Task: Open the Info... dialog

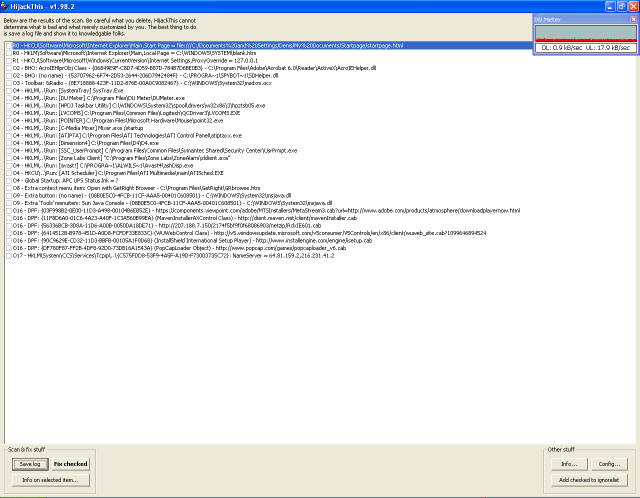Action: coord(569,464)
